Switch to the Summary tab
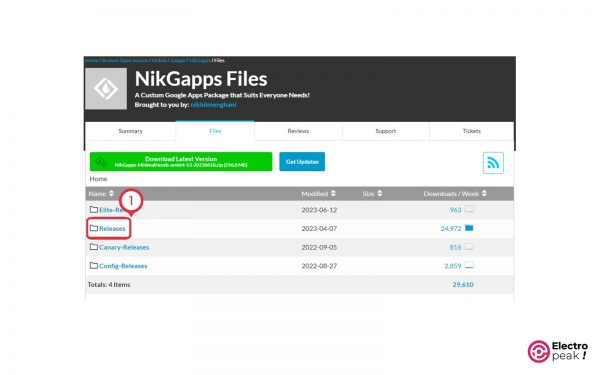This screenshot has width=600, height=375. 130,131
